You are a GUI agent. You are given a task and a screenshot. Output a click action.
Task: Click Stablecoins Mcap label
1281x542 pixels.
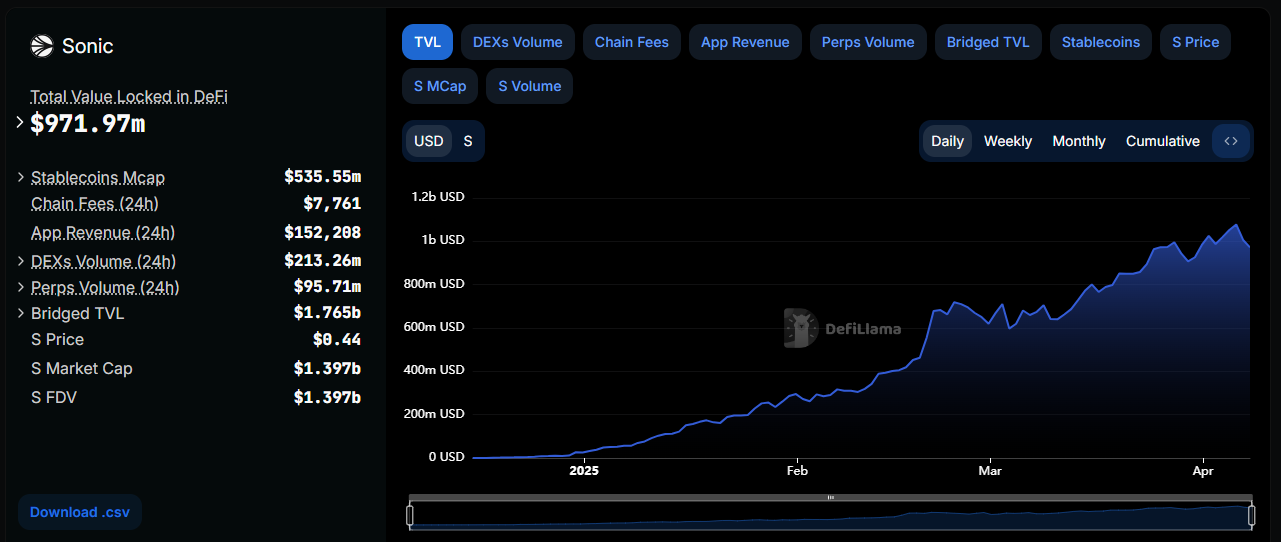pos(98,177)
